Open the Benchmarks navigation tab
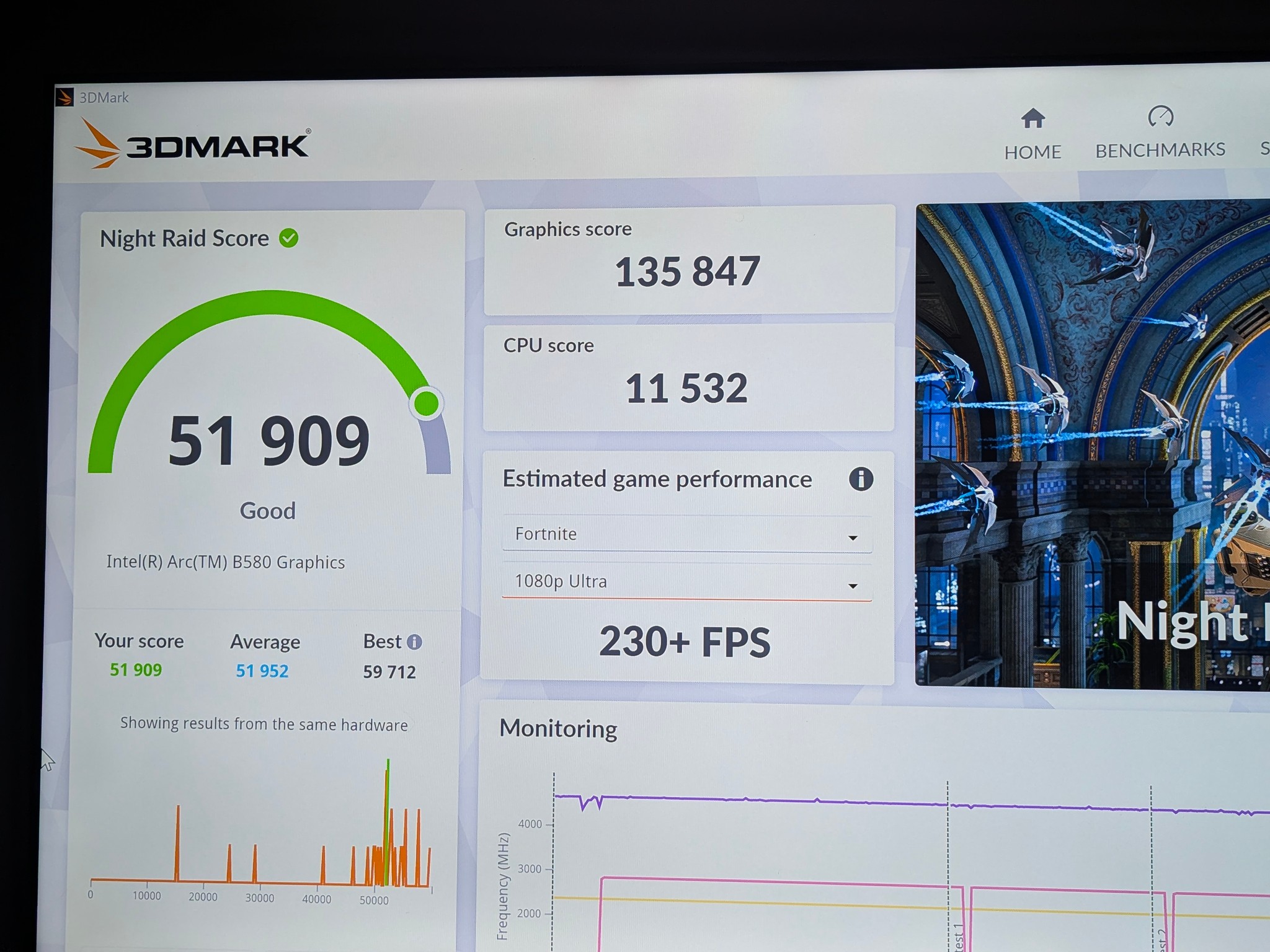This screenshot has width=1270, height=952. [x=1160, y=133]
